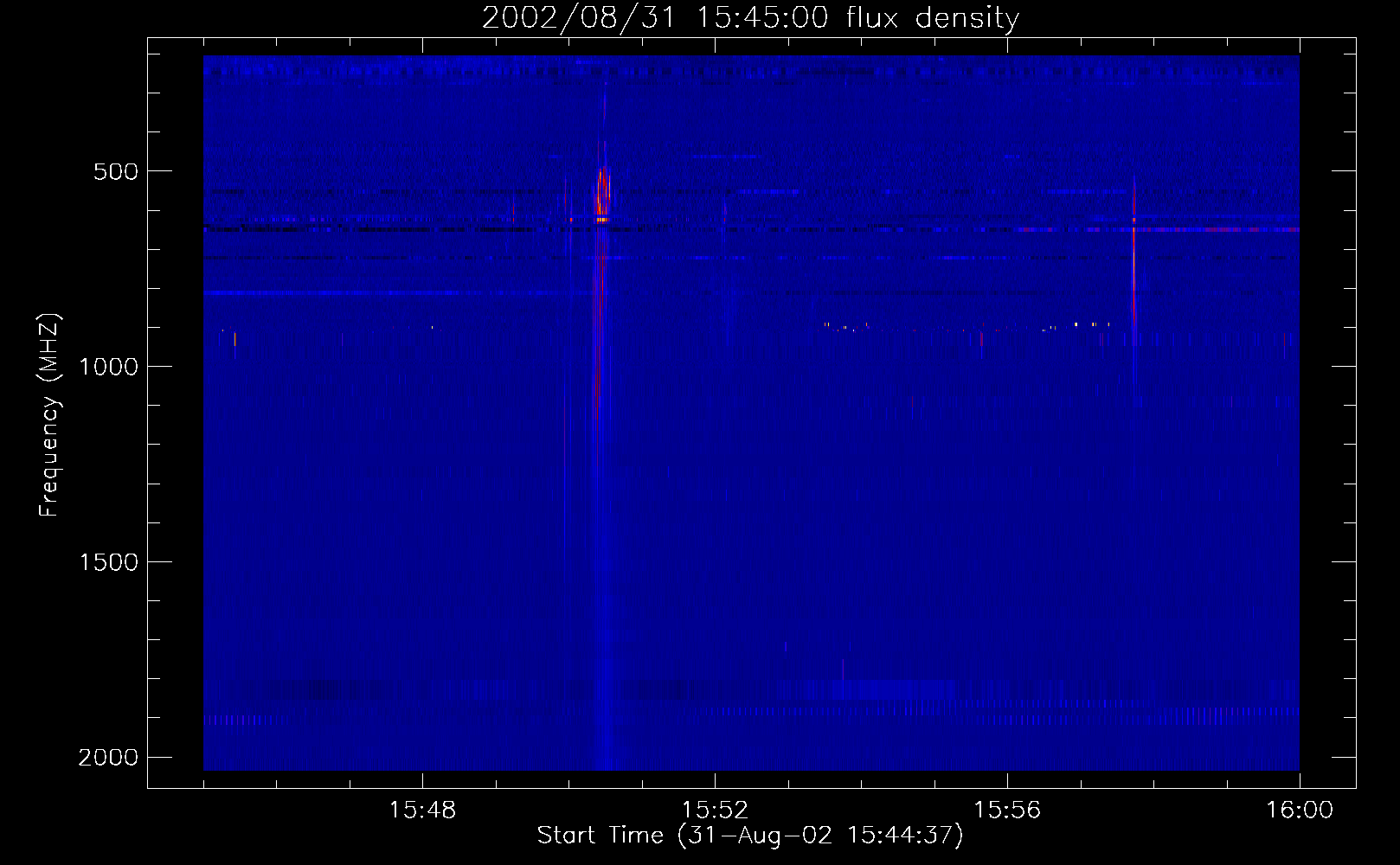Click the 1500 frequency tick label
This screenshot has width=1400, height=865.
point(108,562)
